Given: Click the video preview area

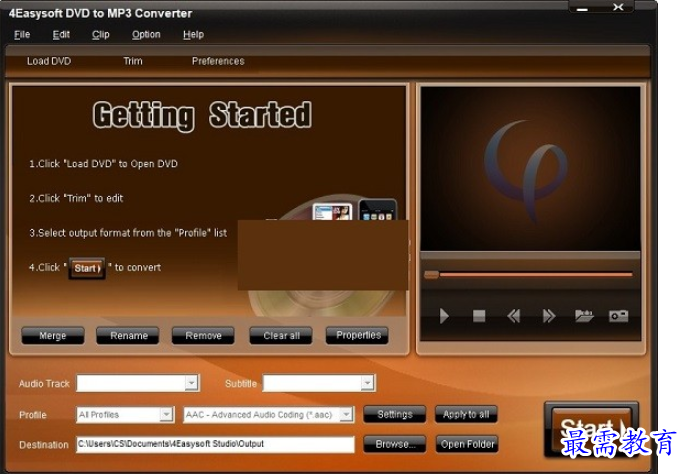Looking at the screenshot, I should point(530,169).
